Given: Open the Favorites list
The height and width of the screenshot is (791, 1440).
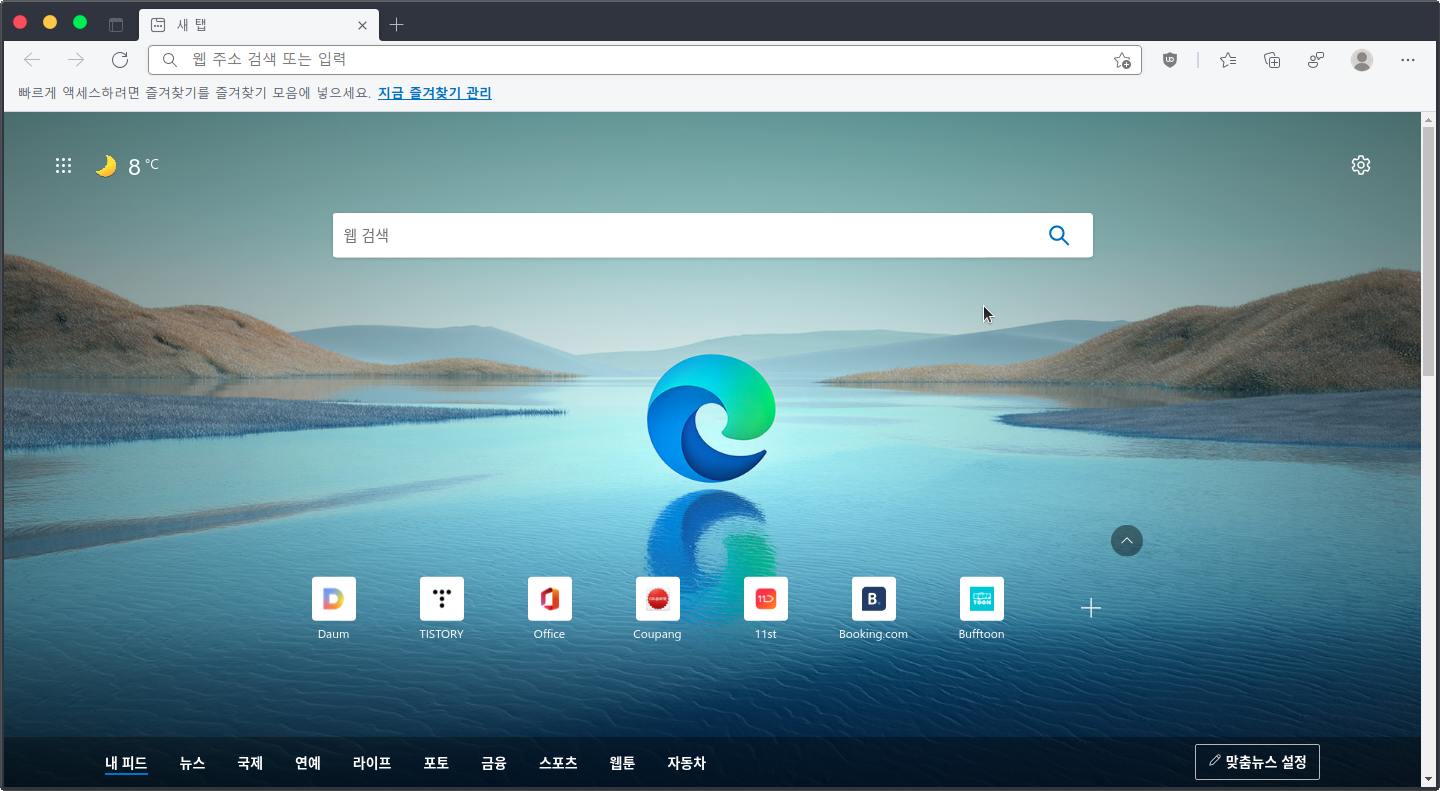Looking at the screenshot, I should coord(1228,60).
